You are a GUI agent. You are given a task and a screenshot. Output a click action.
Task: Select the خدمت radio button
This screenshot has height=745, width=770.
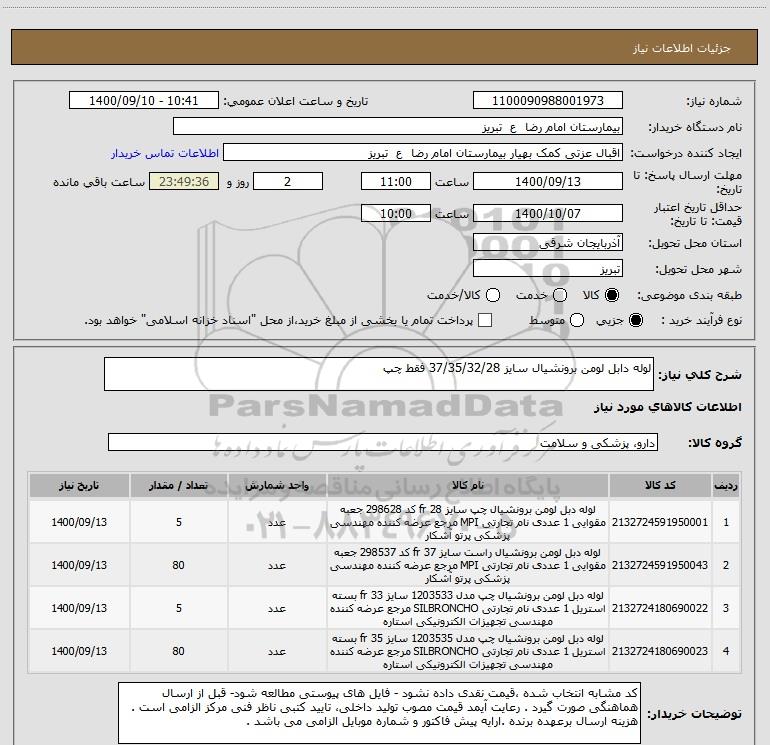click(x=560, y=295)
